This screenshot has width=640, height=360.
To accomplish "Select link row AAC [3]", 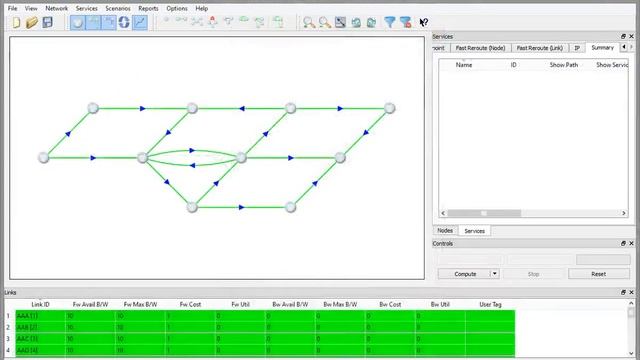I will [265, 339].
